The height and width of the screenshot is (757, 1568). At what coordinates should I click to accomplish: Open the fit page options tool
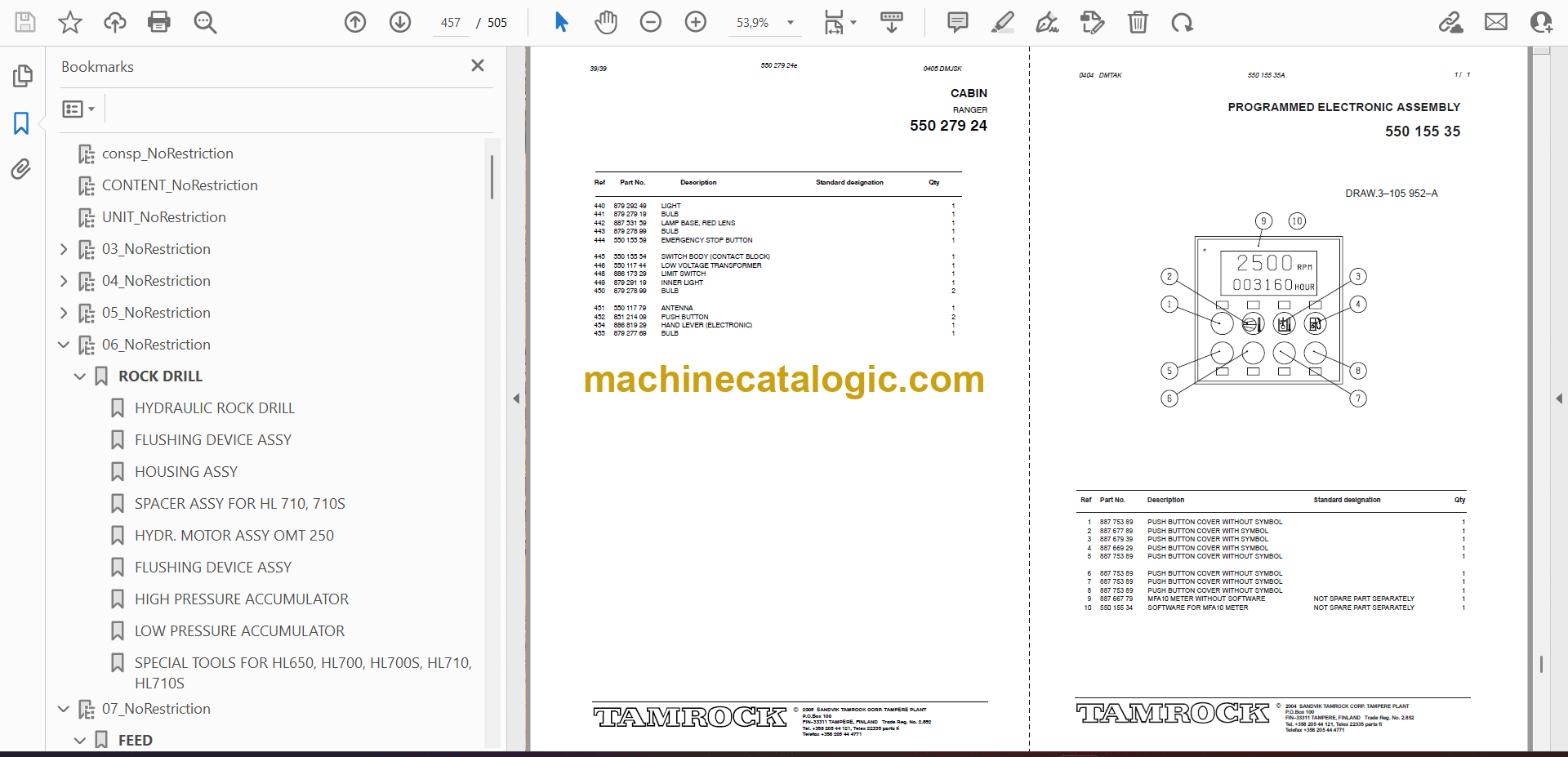(x=840, y=22)
